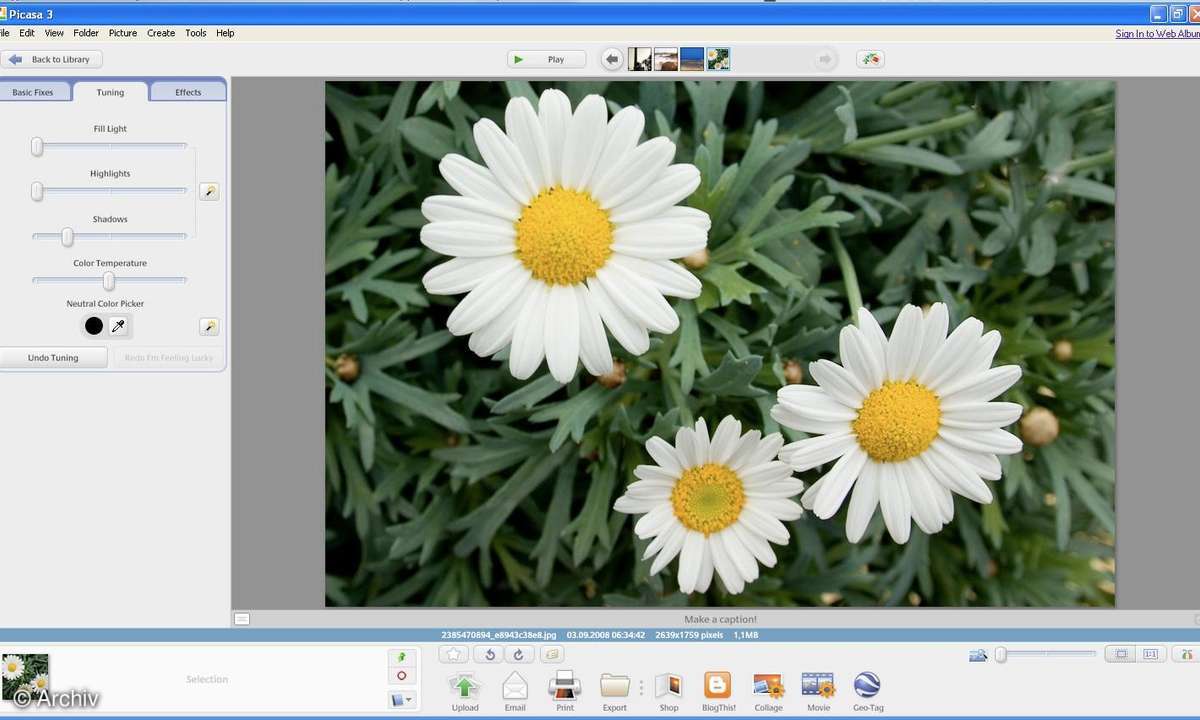1200x720 pixels.
Task: Open the Shop option
Action: point(669,691)
